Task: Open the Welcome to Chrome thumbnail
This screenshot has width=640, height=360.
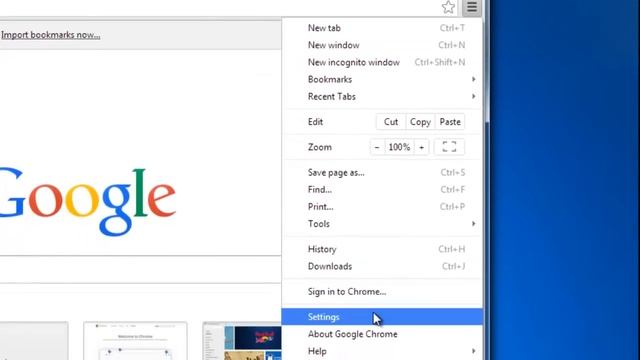Action: (135, 341)
